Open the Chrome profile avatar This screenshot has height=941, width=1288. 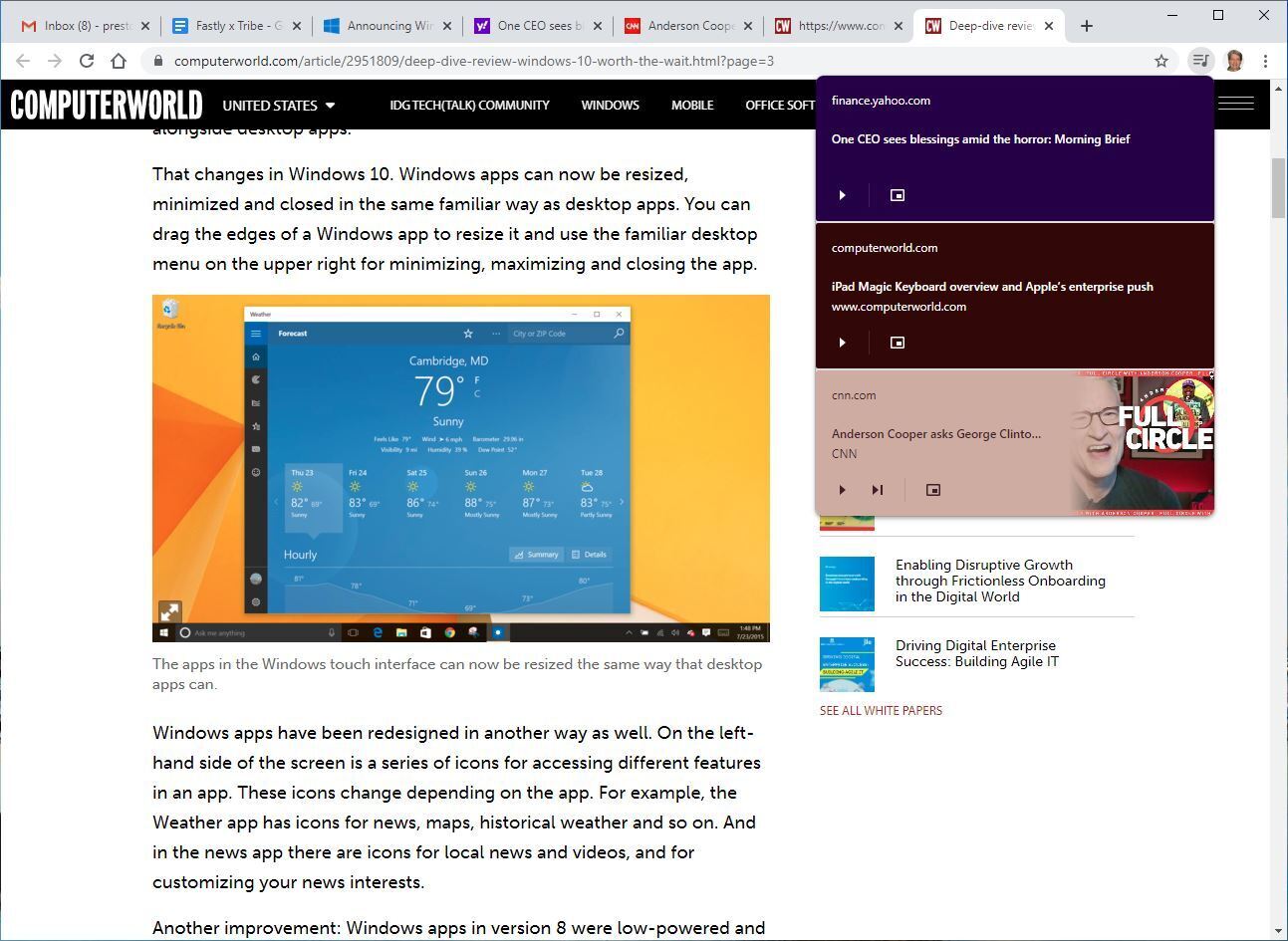click(1234, 61)
